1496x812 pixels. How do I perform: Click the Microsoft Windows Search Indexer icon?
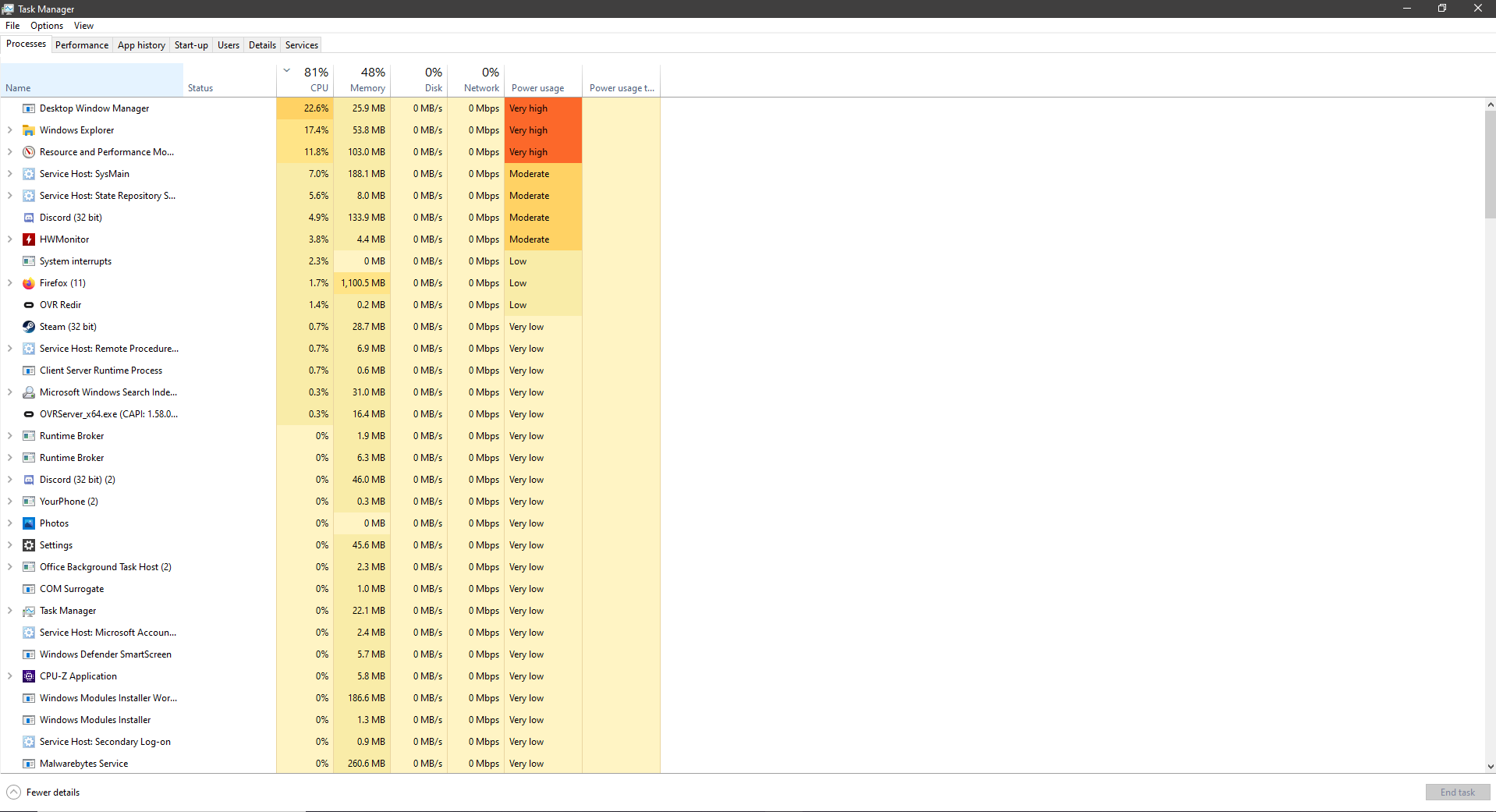tap(29, 392)
